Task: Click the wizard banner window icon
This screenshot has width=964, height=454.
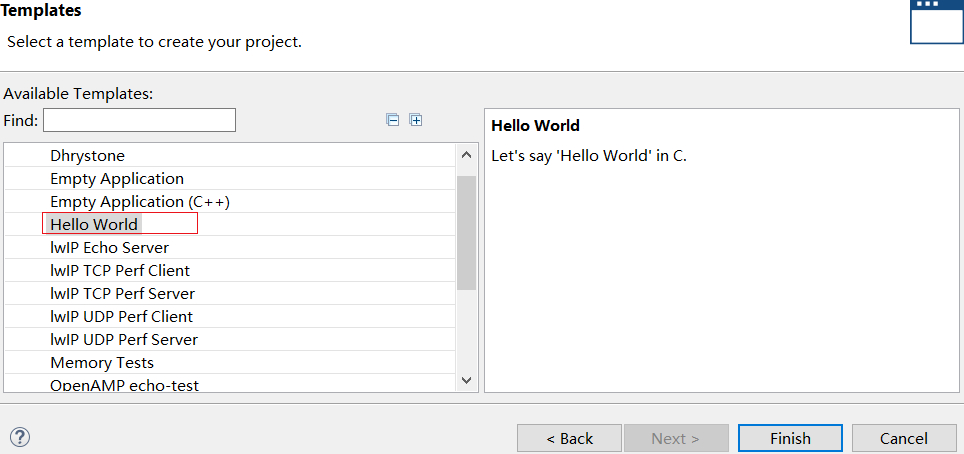Action: (x=936, y=20)
